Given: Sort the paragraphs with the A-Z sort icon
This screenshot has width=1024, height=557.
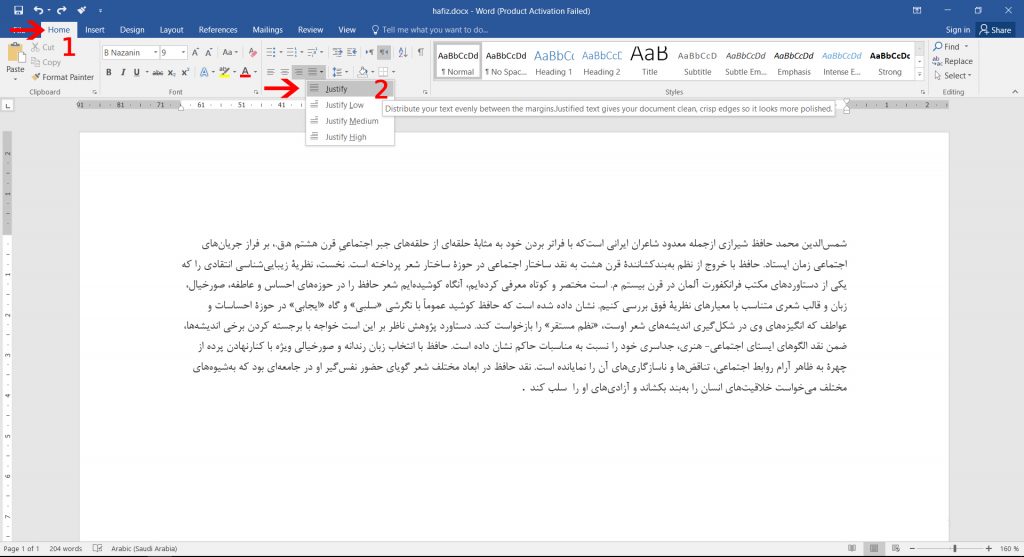Looking at the screenshot, I should (403, 52).
